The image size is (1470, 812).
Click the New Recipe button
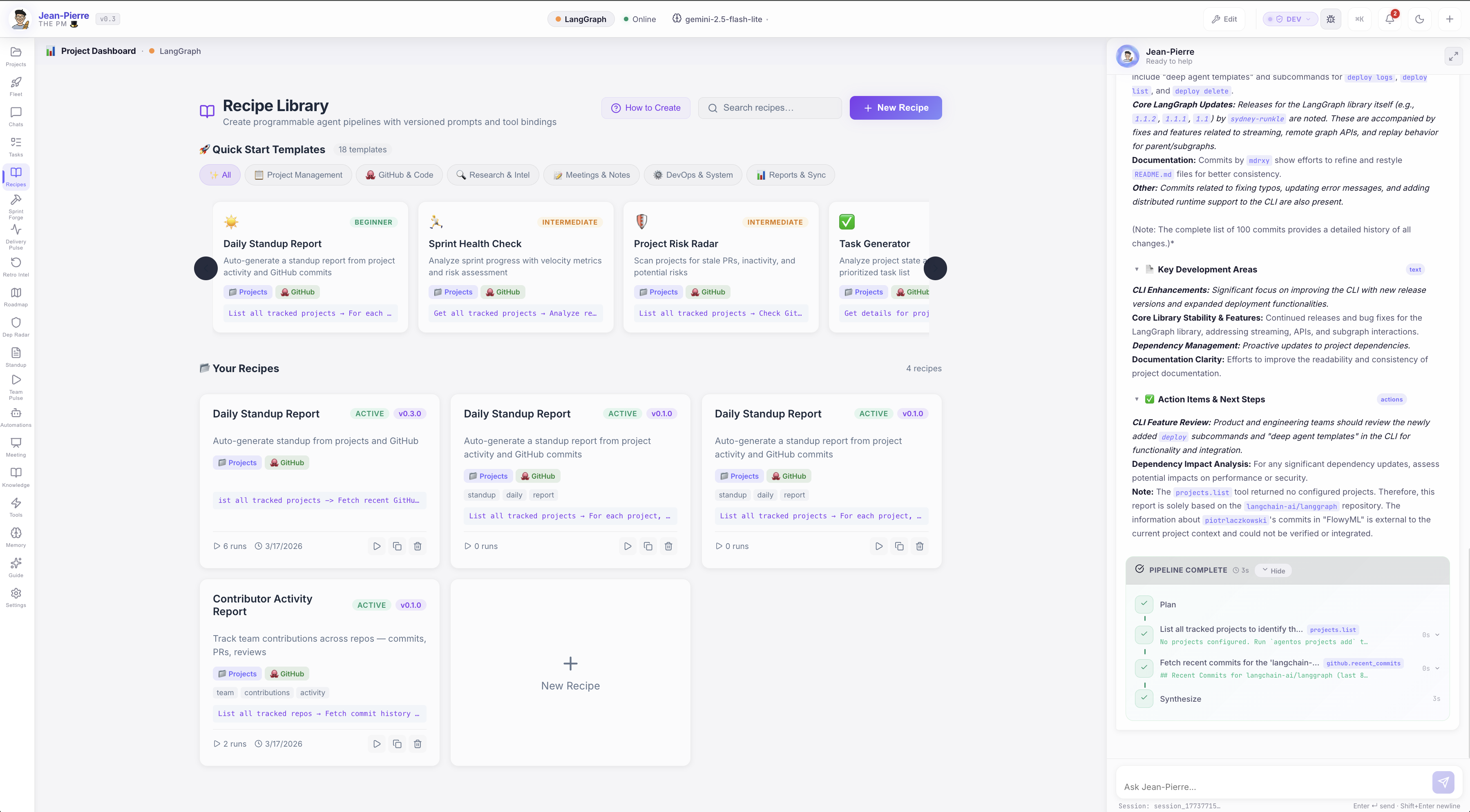[x=895, y=107]
